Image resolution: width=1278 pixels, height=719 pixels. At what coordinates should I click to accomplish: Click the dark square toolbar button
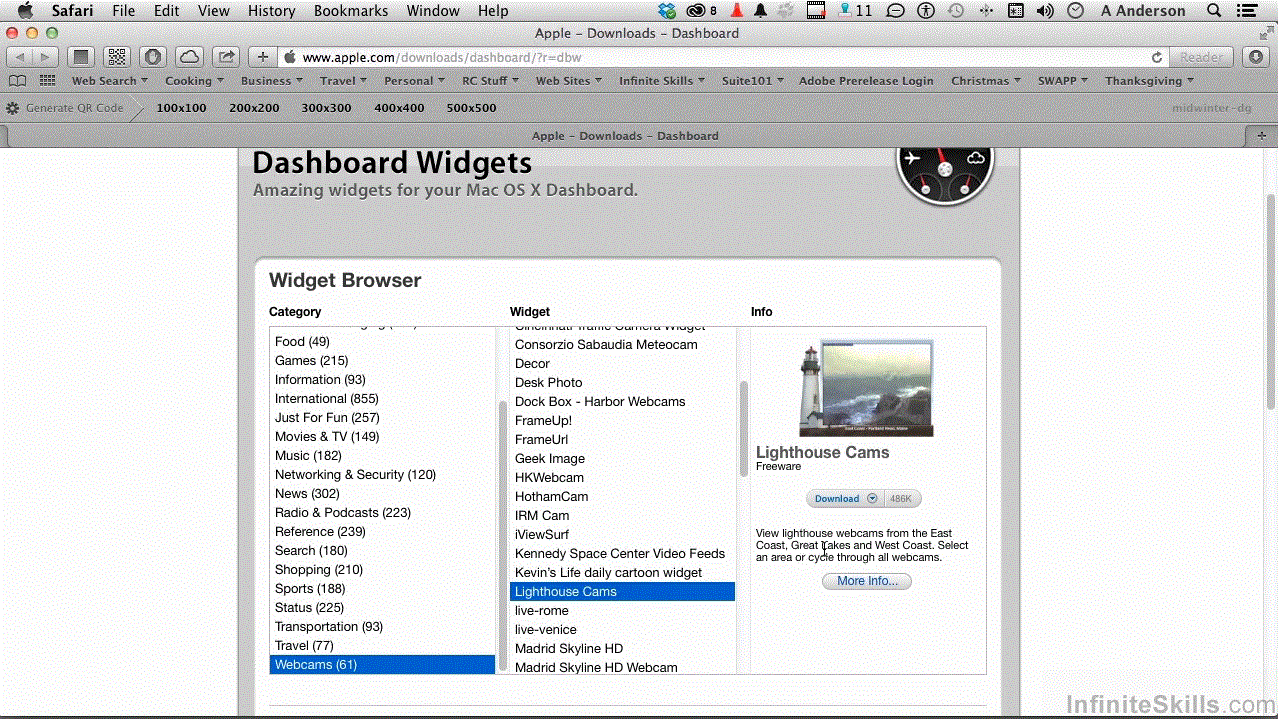pyautogui.click(x=82, y=57)
